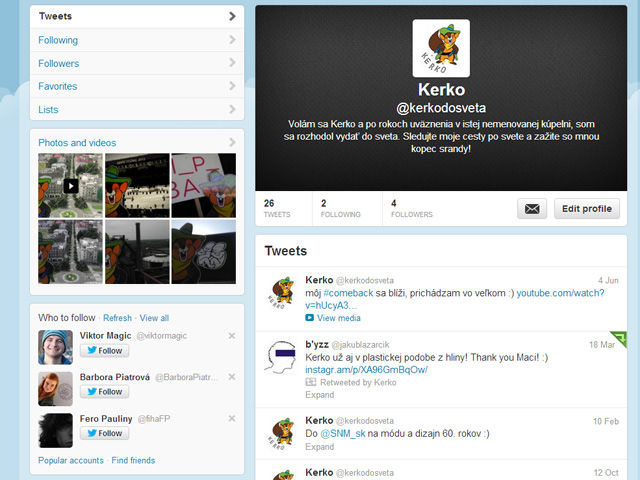Expand the b'yzz retweeted tweet
Viewport: 640px width, 480px height.
320,395
